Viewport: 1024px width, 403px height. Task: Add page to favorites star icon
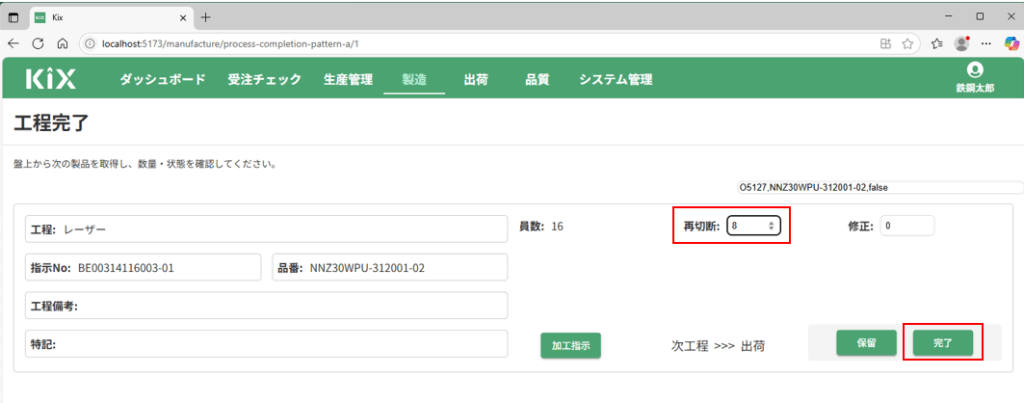point(907,44)
